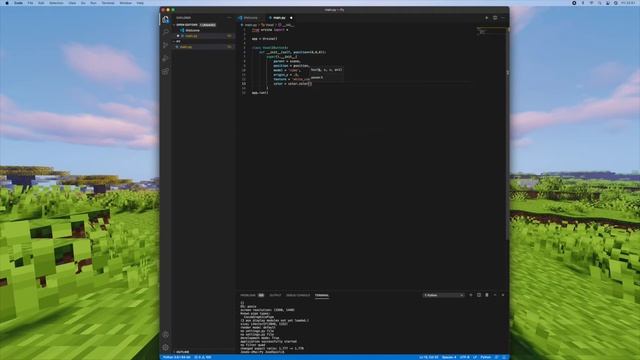Switch to Output panel tab
The width and height of the screenshot is (640, 360).
point(275,295)
